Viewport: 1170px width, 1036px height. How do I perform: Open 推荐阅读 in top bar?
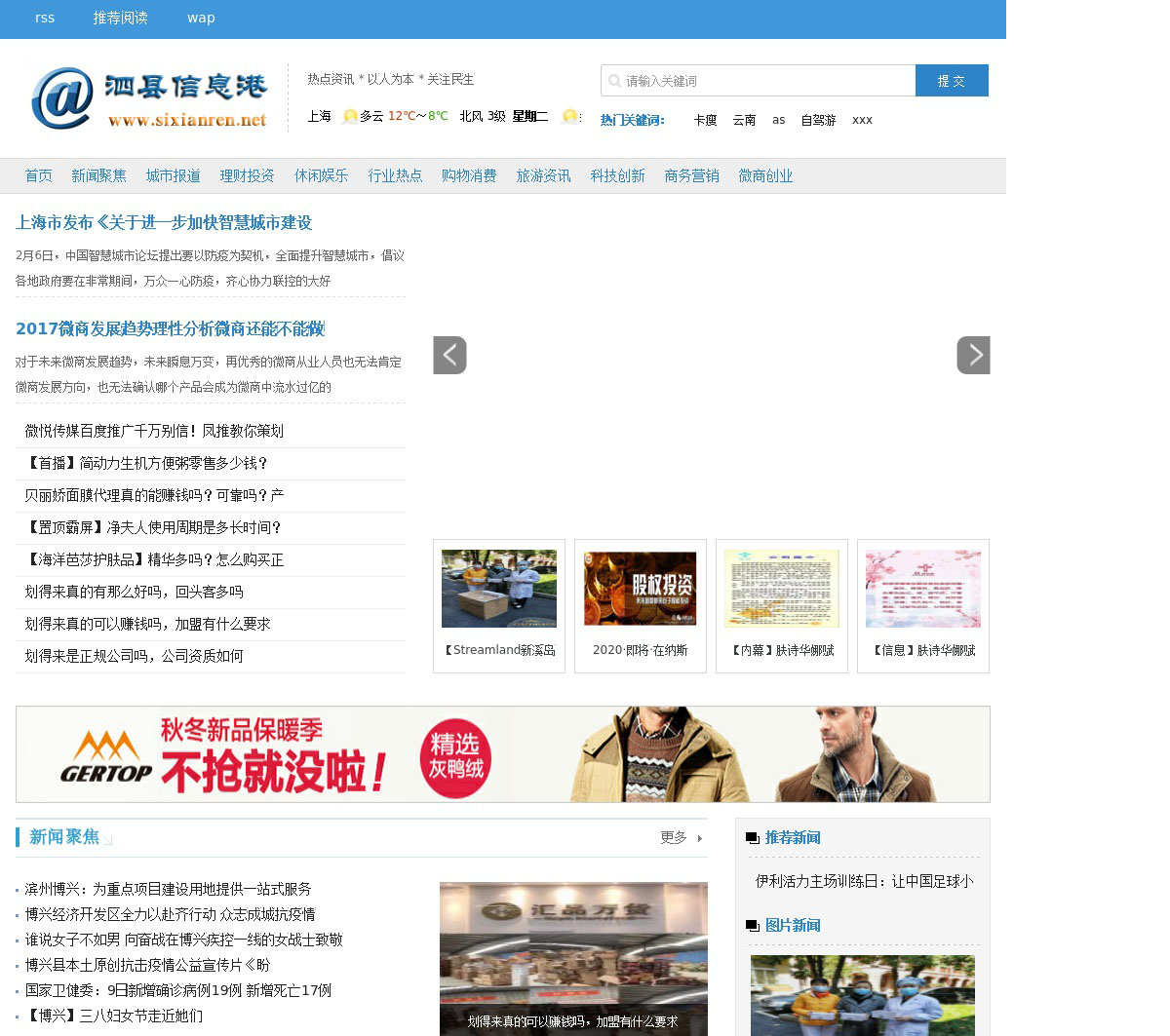[x=120, y=18]
